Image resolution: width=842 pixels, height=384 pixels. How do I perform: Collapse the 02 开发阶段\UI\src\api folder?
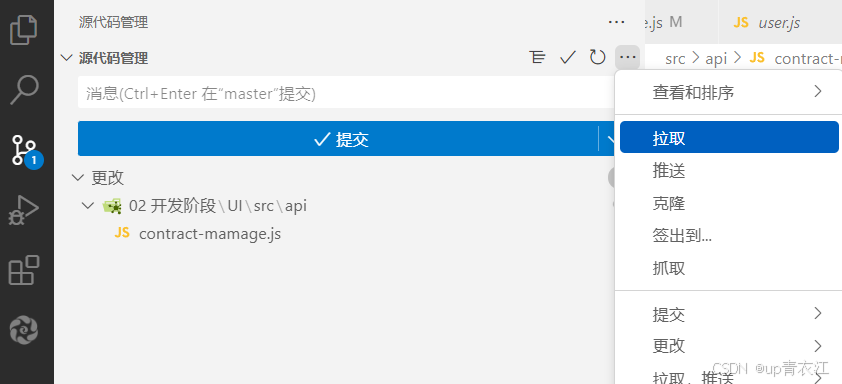88,206
